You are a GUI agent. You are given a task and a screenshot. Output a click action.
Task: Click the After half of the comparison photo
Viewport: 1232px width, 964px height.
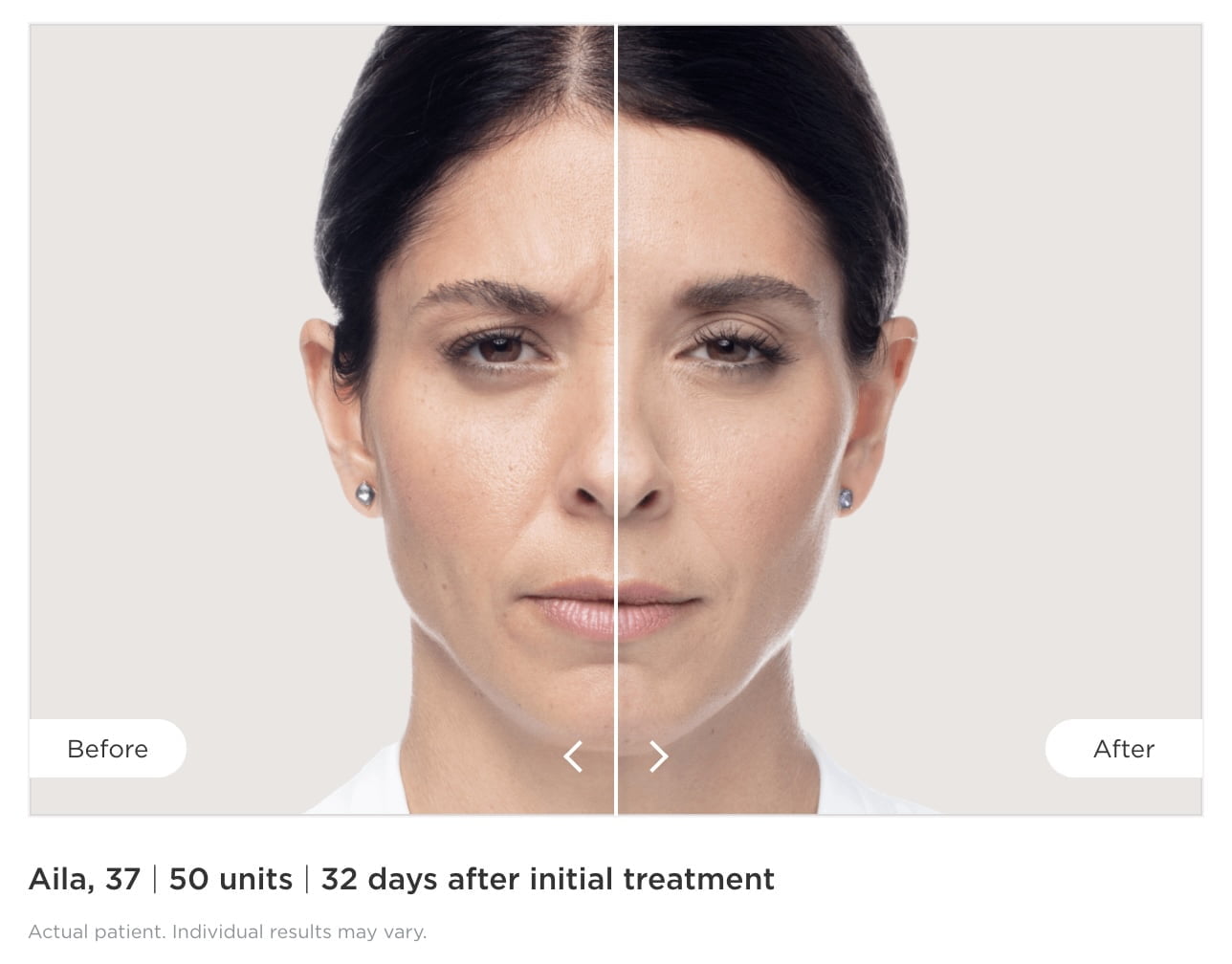click(910, 421)
